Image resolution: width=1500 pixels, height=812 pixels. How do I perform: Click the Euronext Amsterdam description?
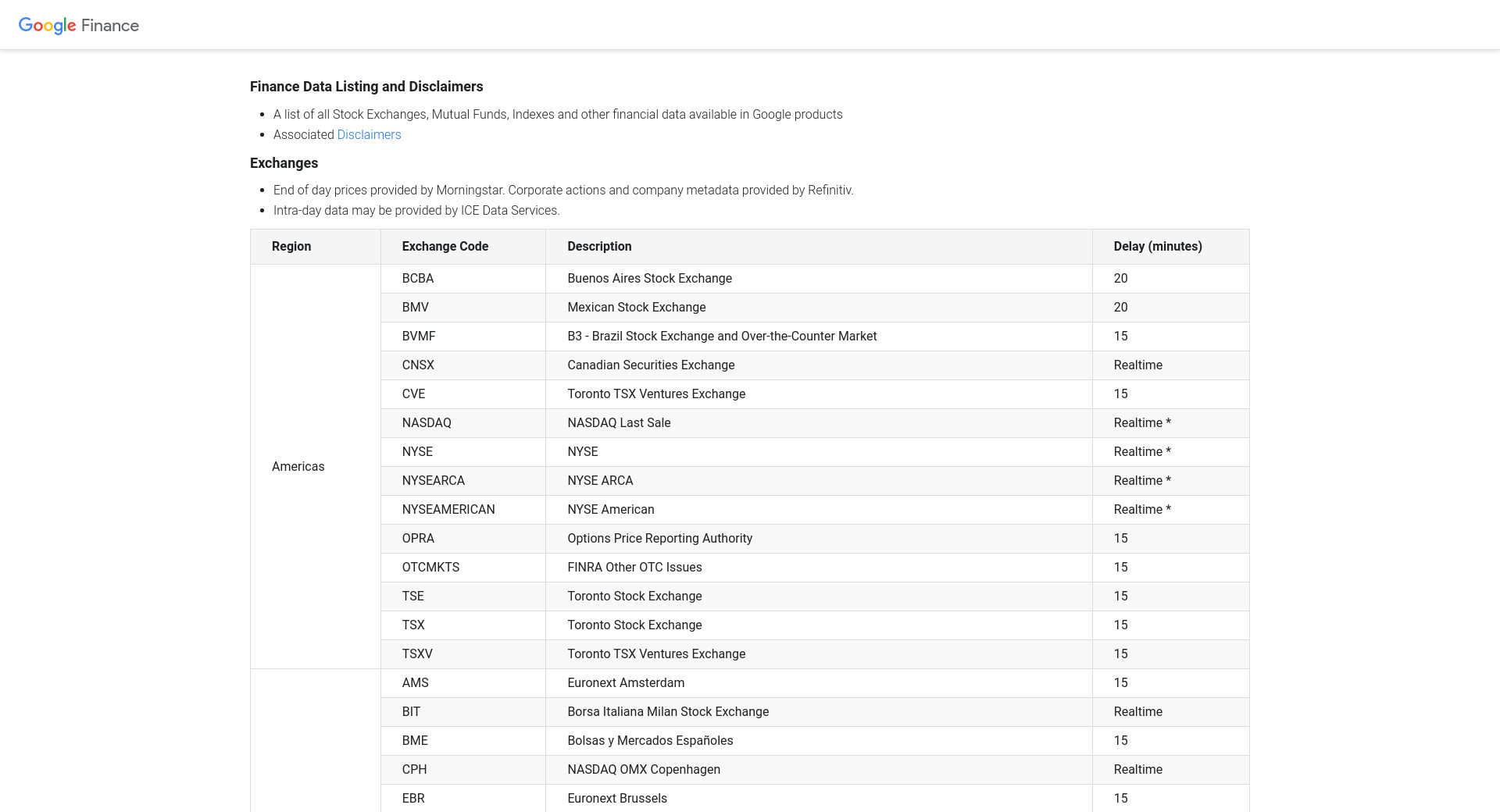(x=625, y=682)
